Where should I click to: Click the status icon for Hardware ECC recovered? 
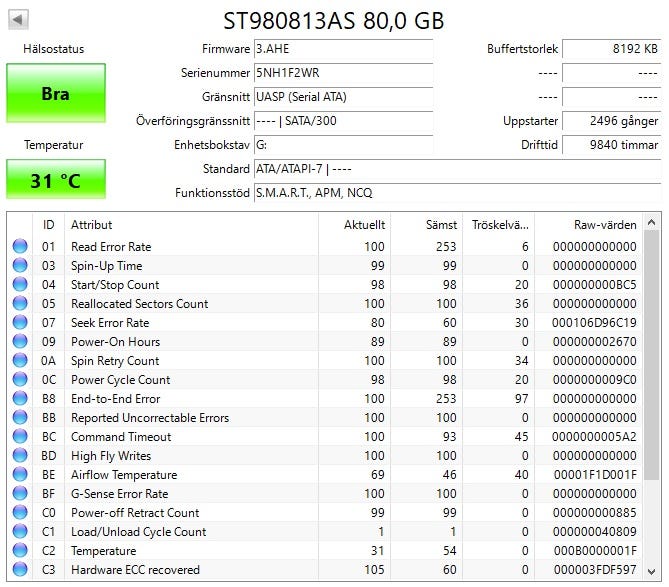[x=20, y=570]
